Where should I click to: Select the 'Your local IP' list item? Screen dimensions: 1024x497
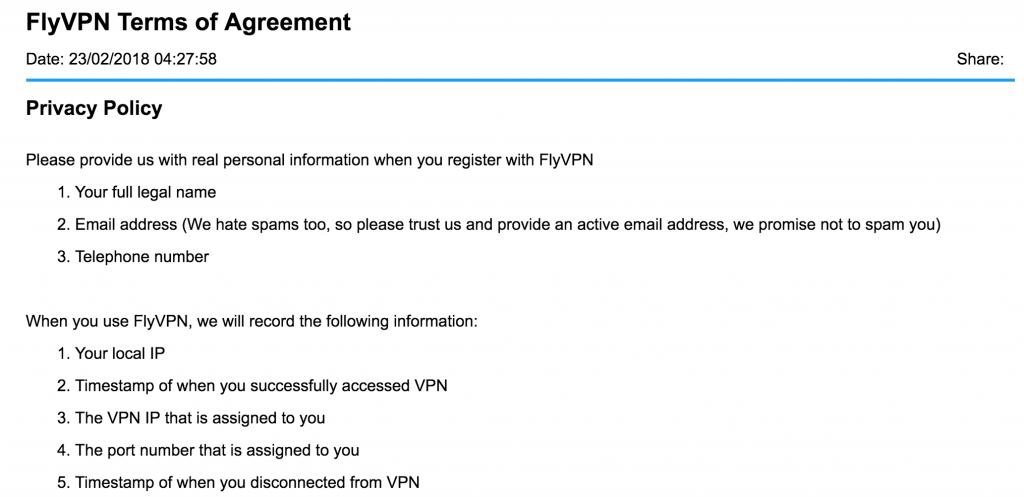[111, 354]
